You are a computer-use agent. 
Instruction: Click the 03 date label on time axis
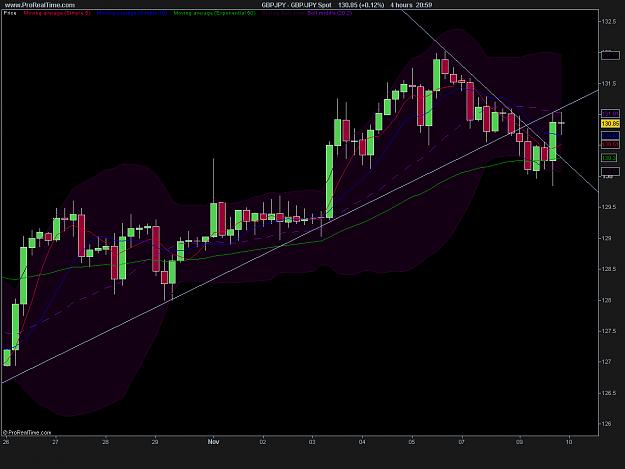coord(312,442)
